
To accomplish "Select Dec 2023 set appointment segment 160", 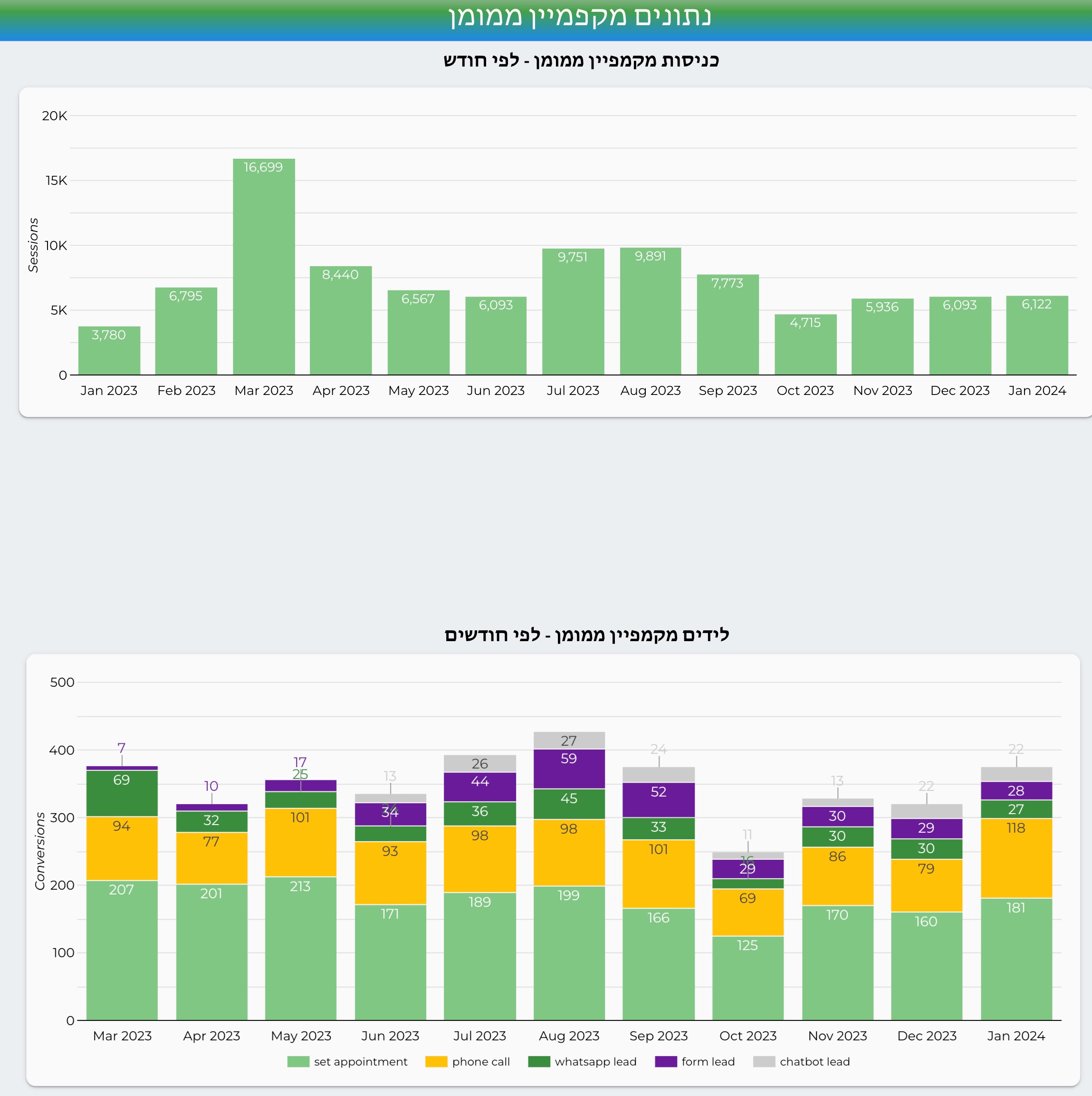I will 926,966.
